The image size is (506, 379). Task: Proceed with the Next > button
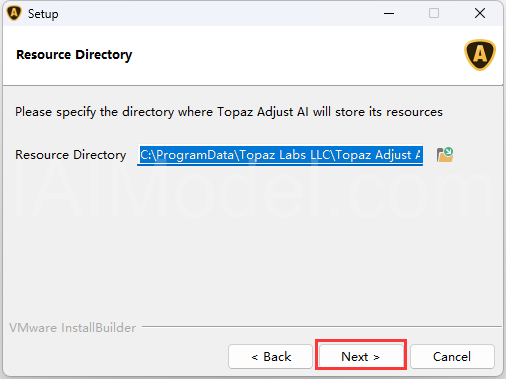click(x=361, y=357)
